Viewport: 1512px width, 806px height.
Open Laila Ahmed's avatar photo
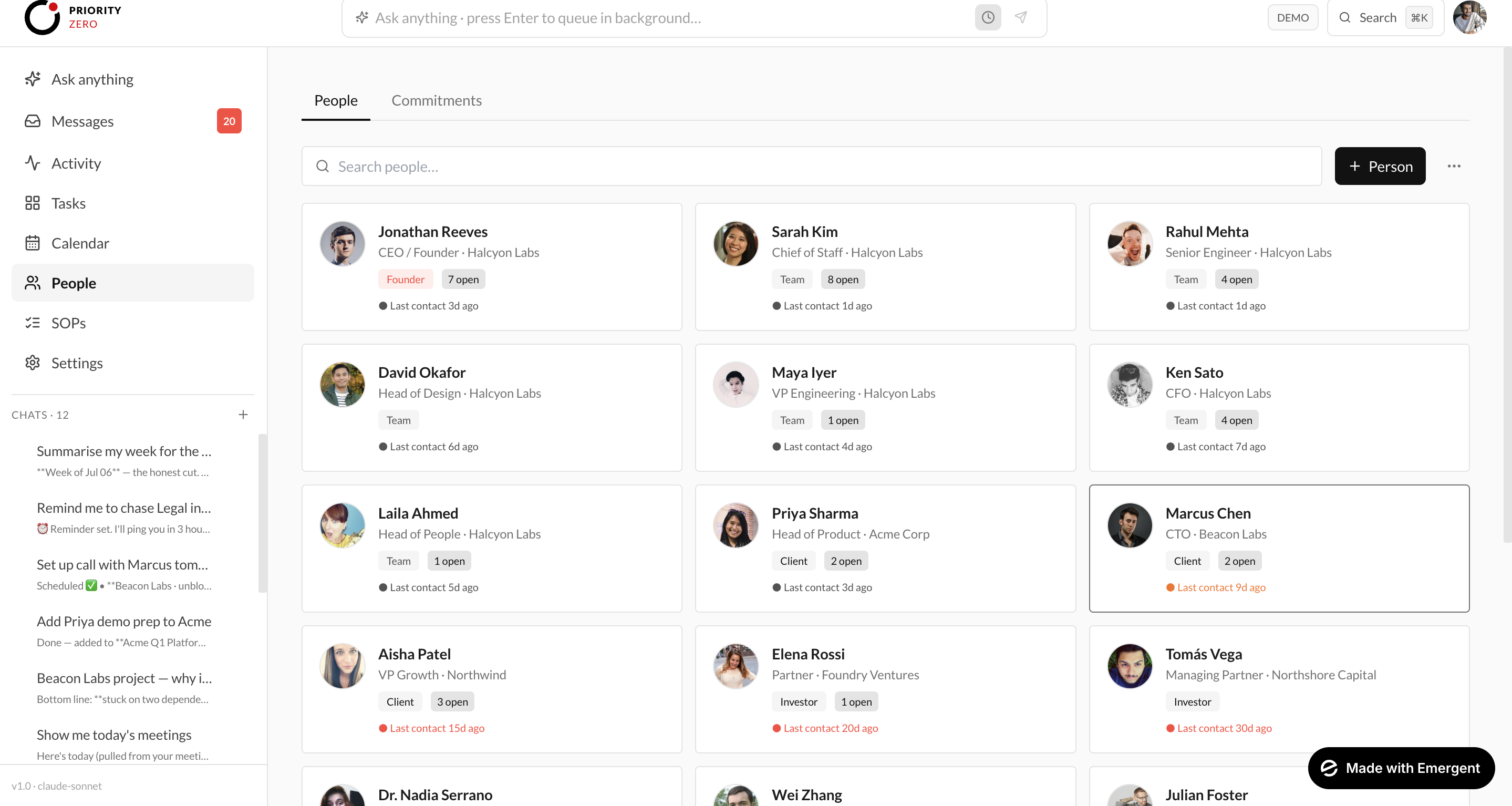(x=342, y=525)
